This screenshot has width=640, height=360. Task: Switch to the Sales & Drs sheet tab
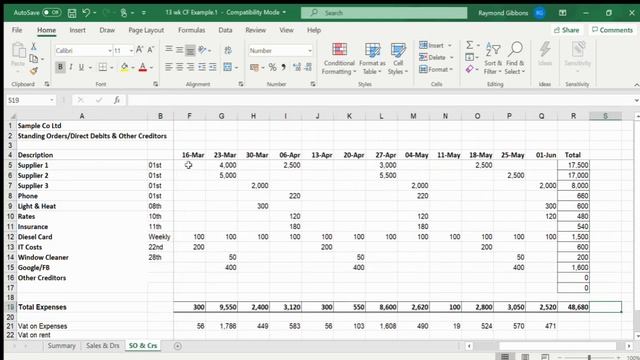coord(102,346)
